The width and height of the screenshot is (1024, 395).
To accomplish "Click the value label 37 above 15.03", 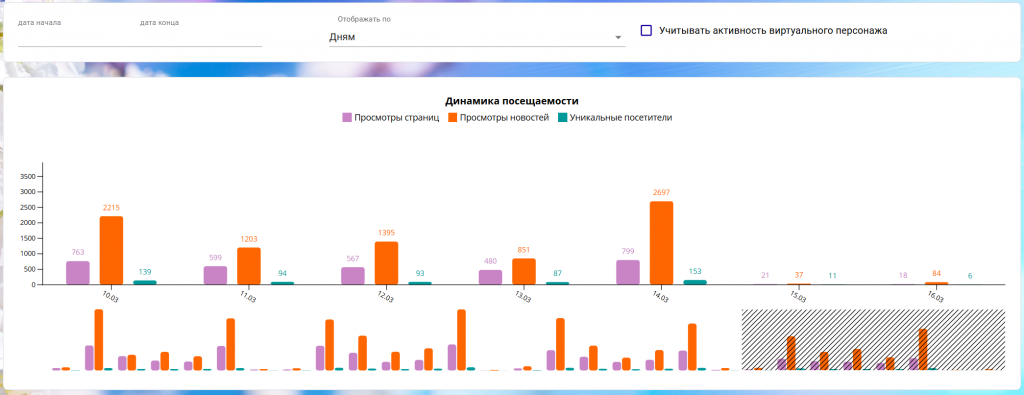I will [799, 276].
